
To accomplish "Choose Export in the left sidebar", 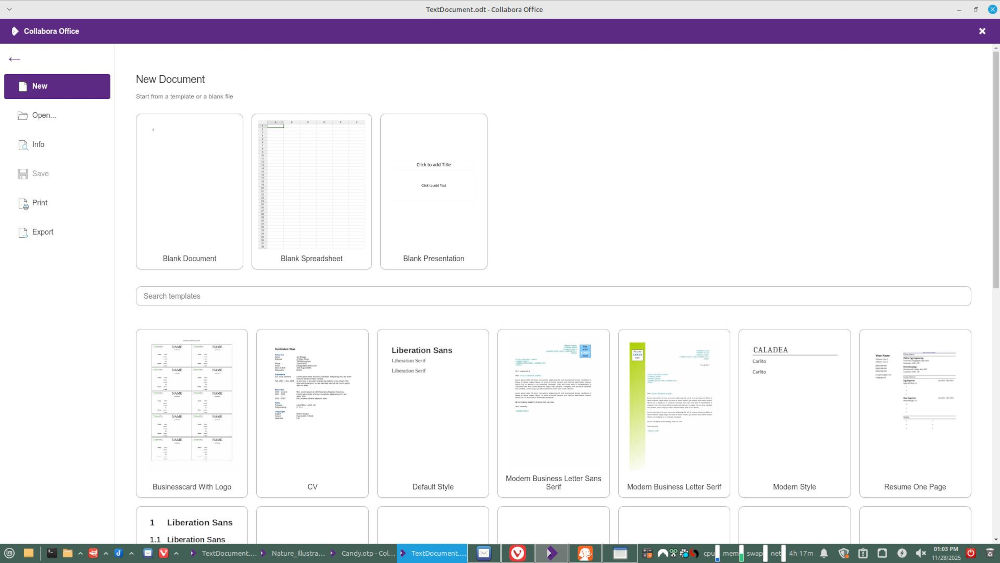I will tap(42, 232).
